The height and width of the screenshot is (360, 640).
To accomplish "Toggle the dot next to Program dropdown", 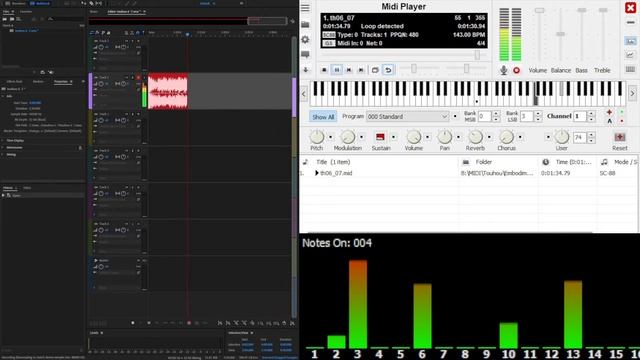I will pyautogui.click(x=455, y=116).
